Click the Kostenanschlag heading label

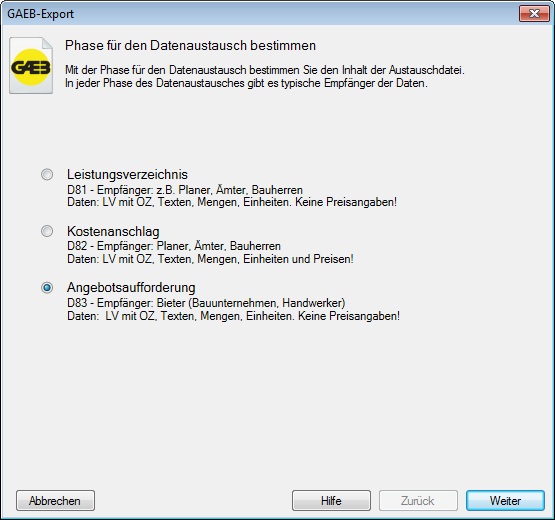(113, 232)
